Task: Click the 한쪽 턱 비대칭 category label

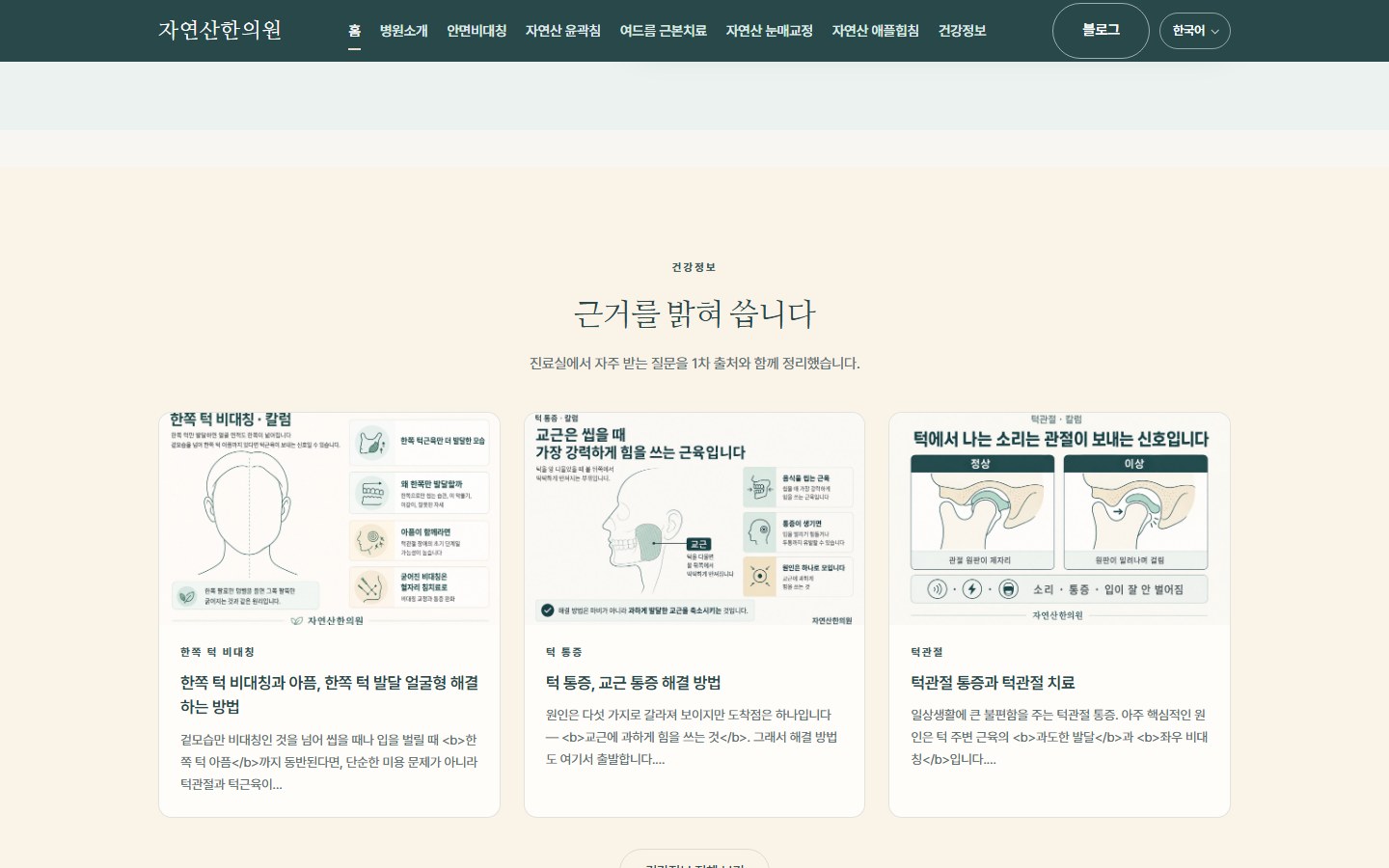Action: coord(217,652)
